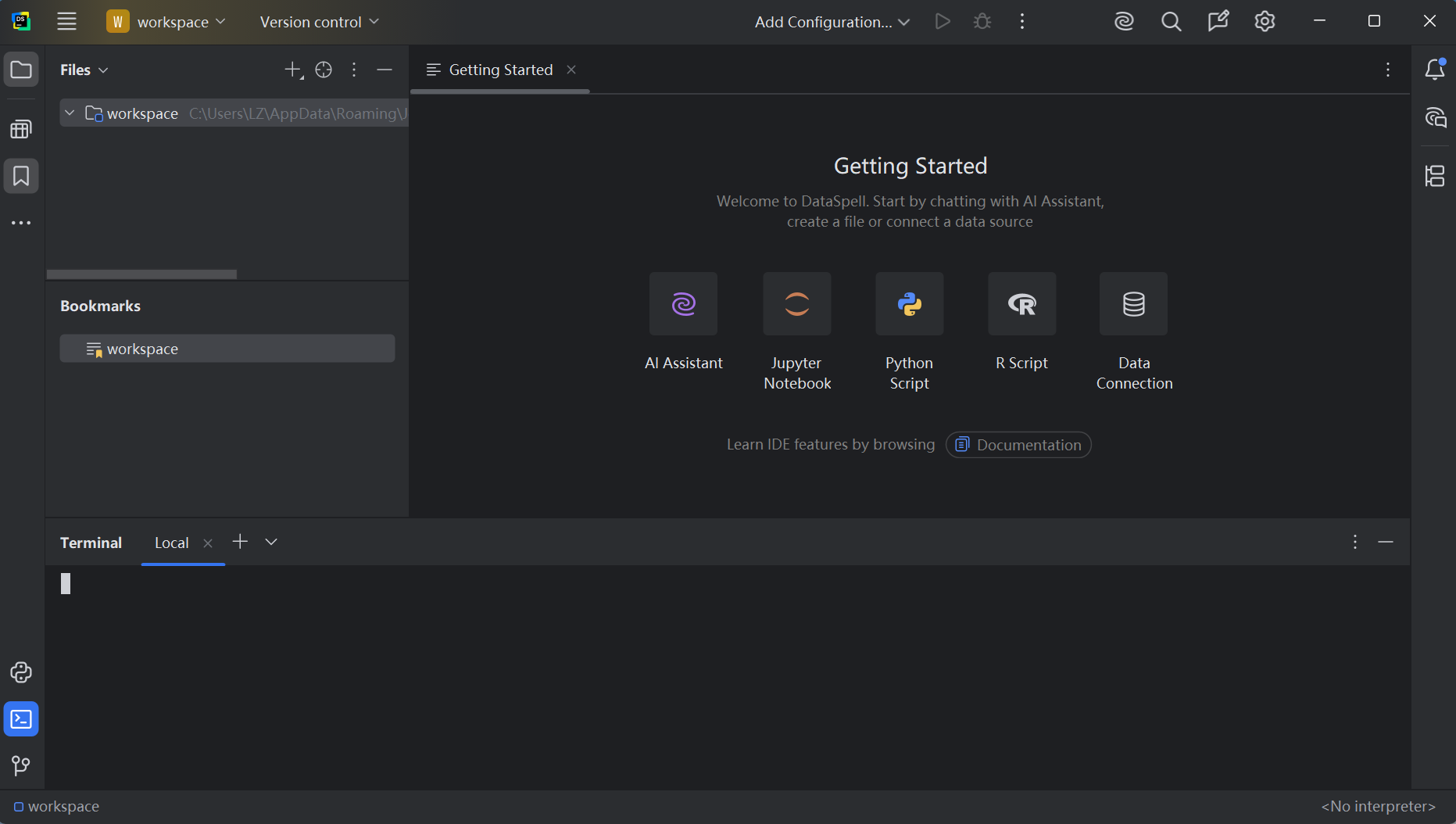Collapse the workspace folder tree node

point(70,113)
